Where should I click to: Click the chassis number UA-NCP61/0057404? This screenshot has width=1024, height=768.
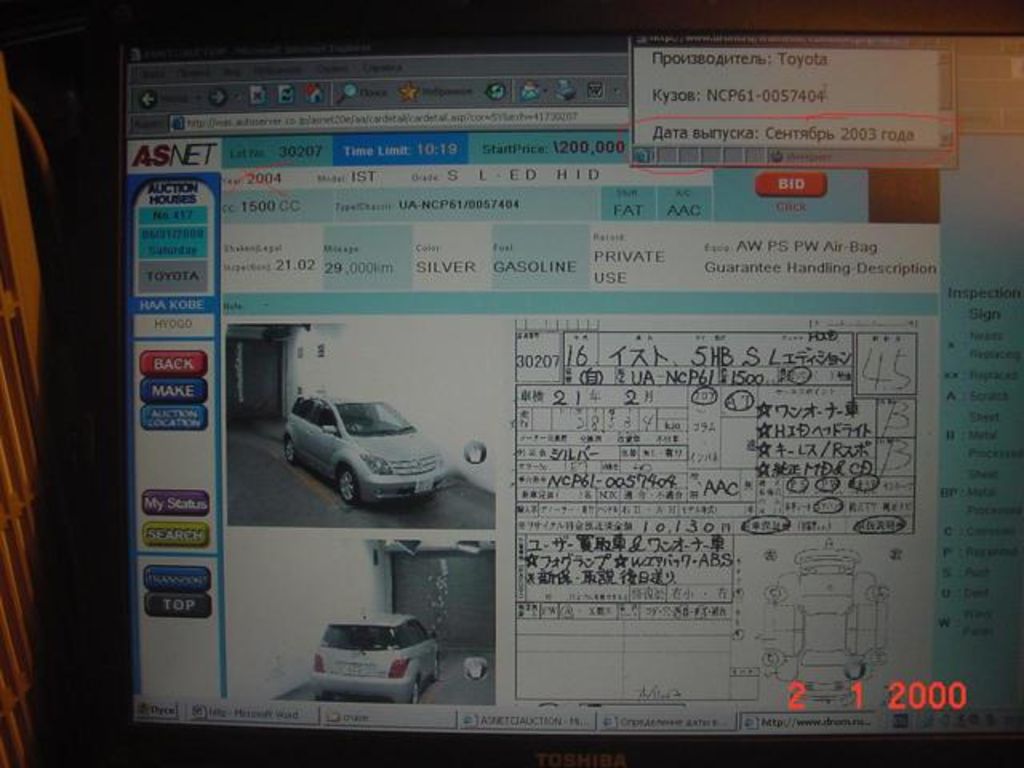point(459,204)
